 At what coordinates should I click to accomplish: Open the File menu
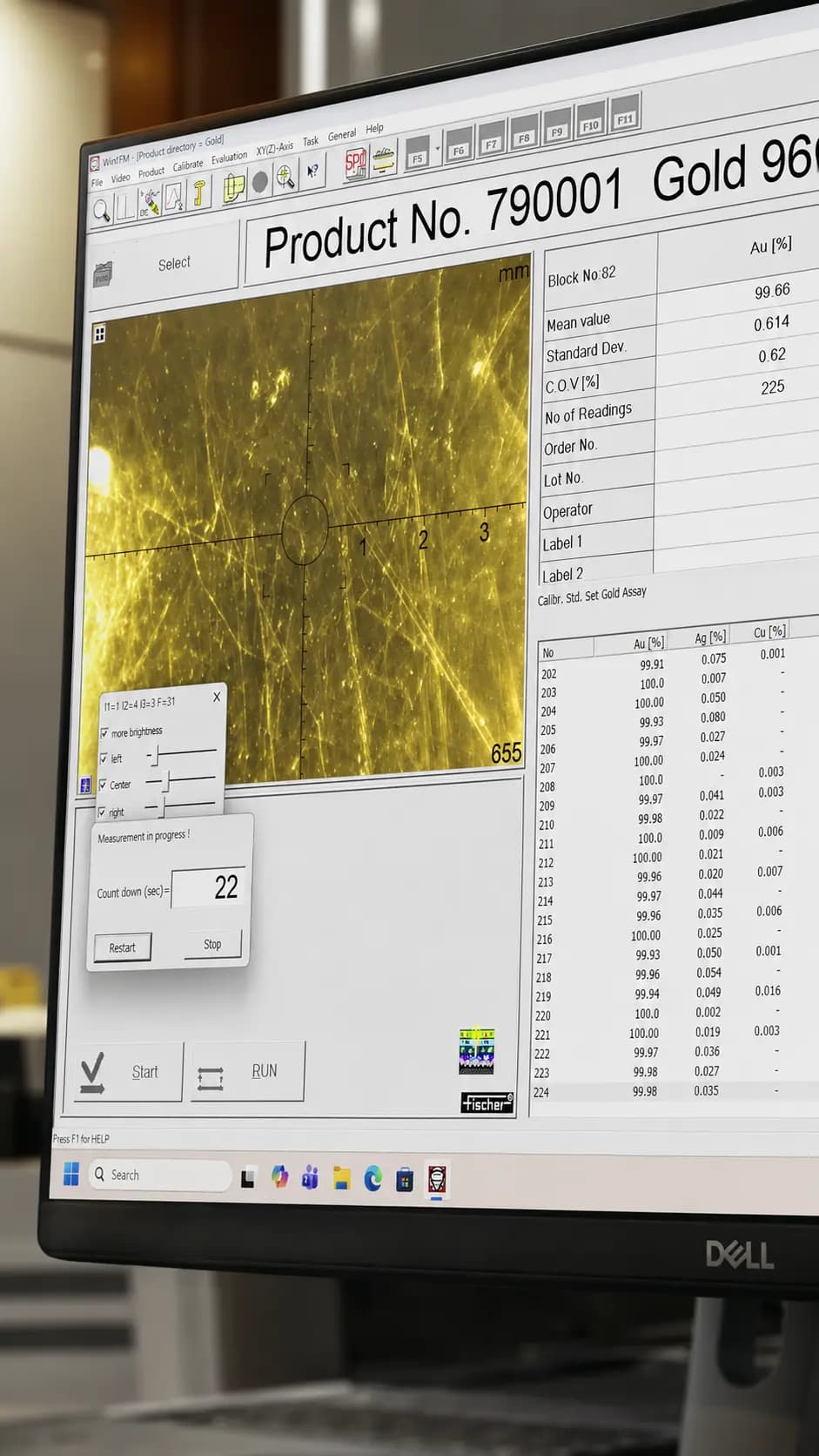(97, 182)
